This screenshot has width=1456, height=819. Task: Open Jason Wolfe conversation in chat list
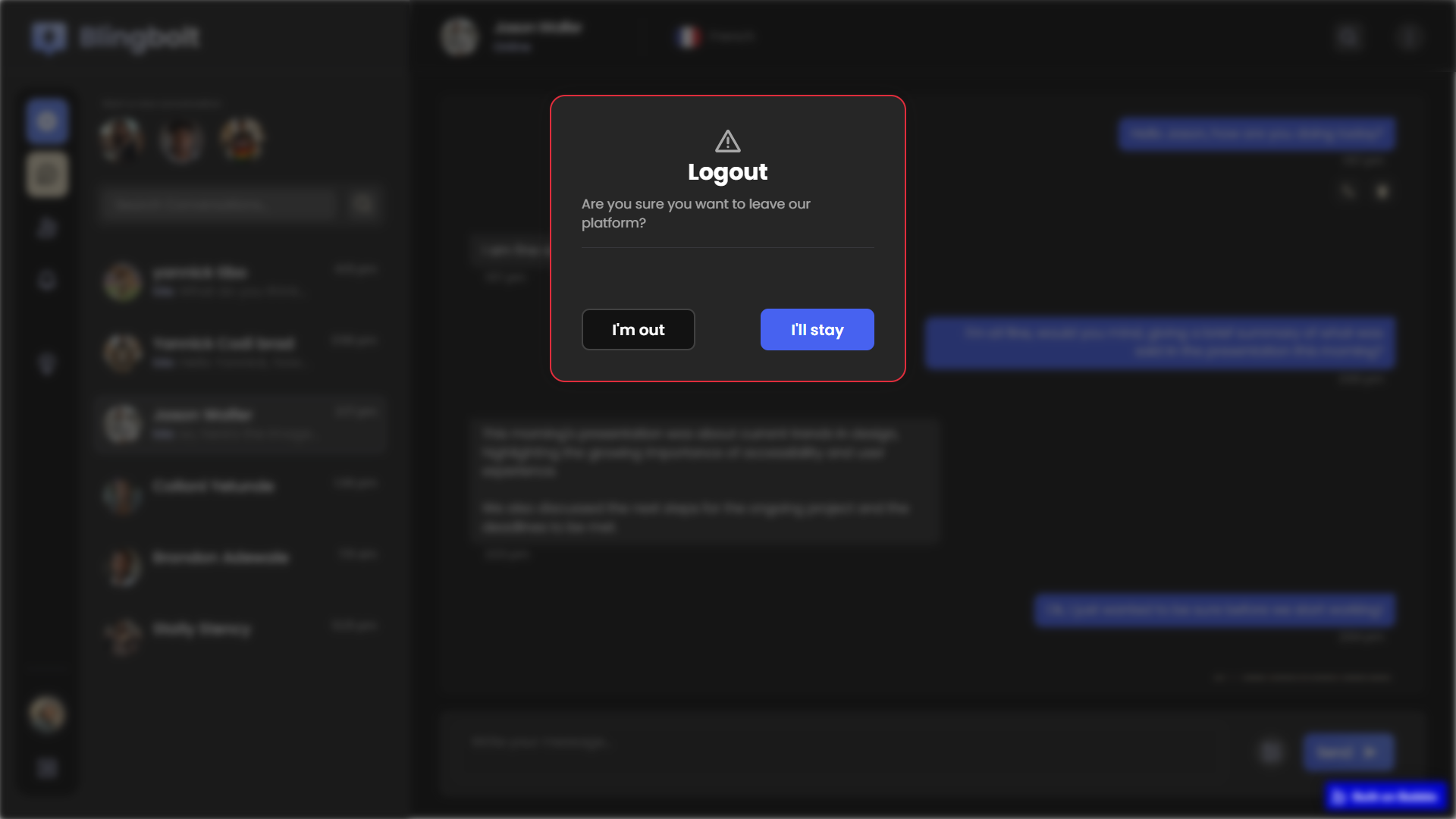241,424
